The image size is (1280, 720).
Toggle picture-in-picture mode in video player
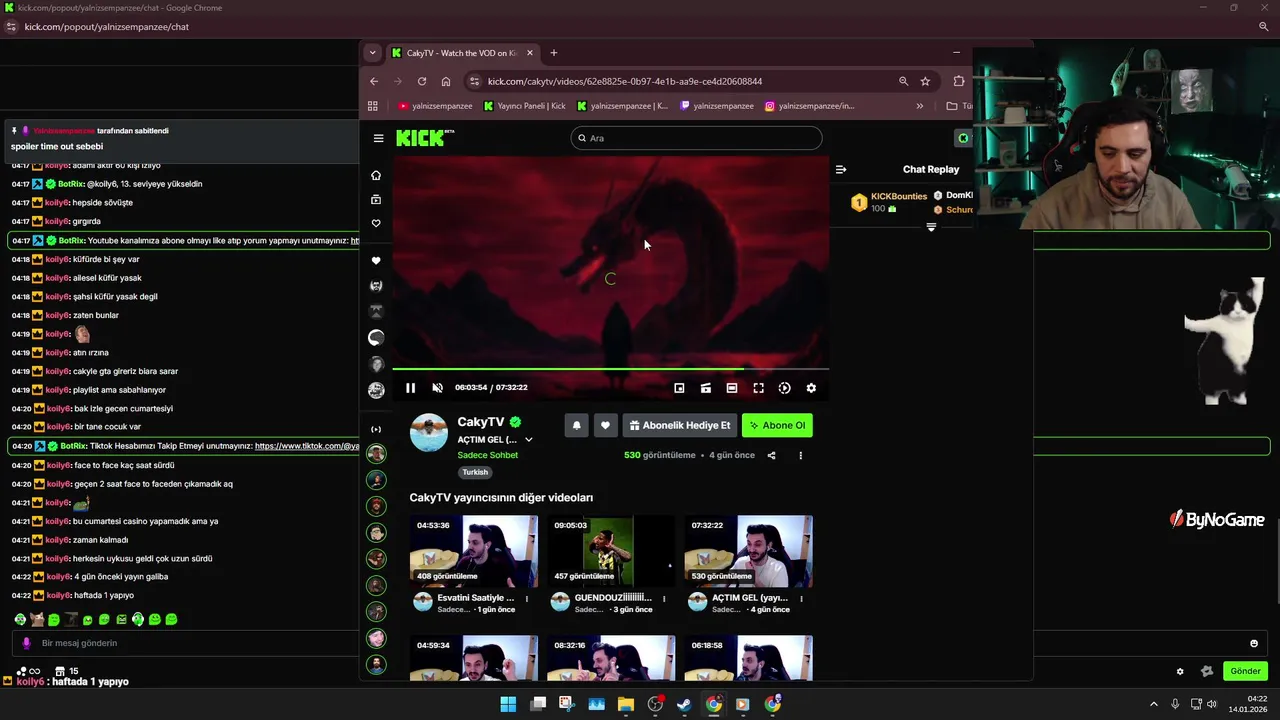pyautogui.click(x=679, y=388)
